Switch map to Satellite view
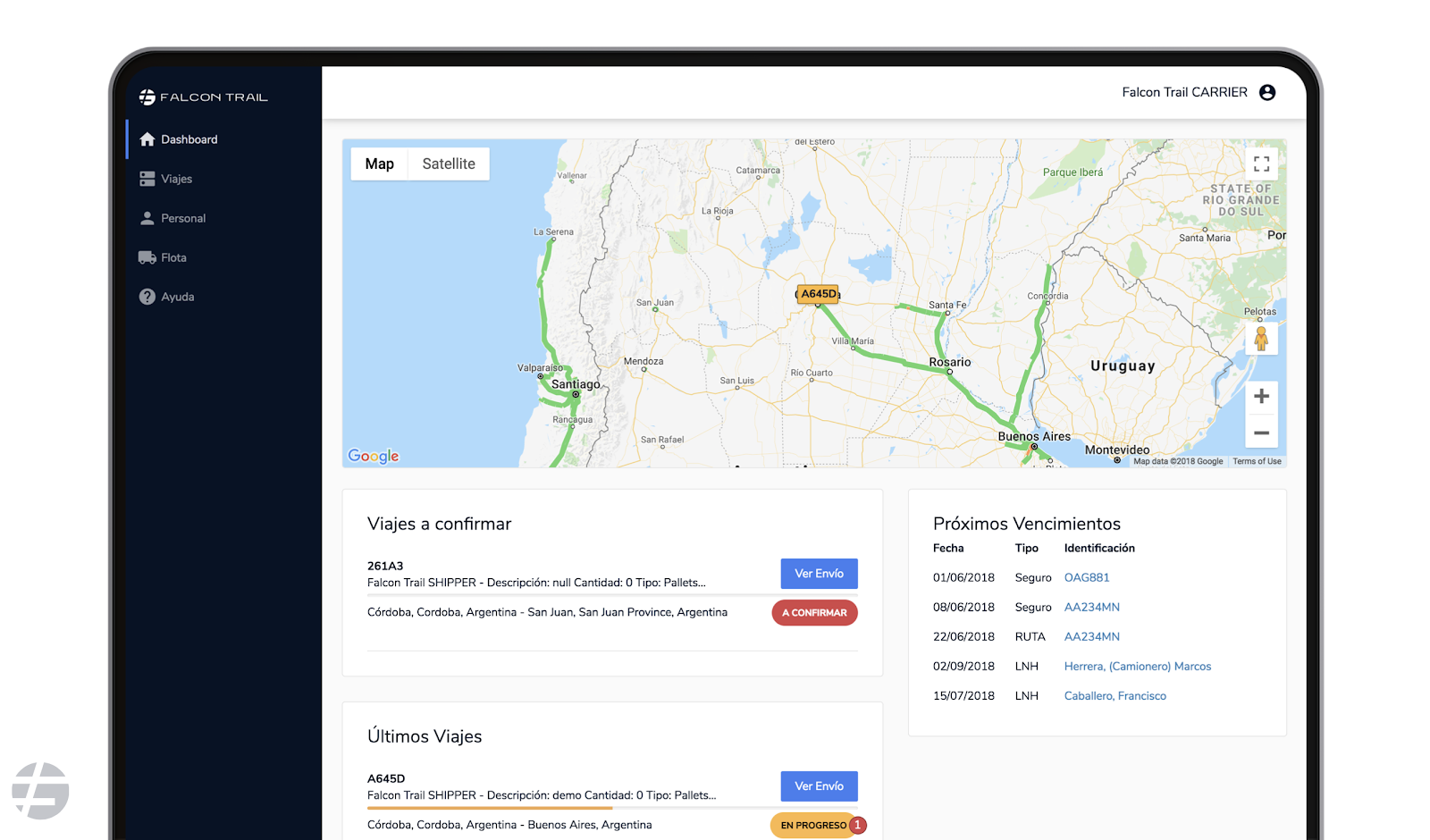1430x840 pixels. (449, 164)
